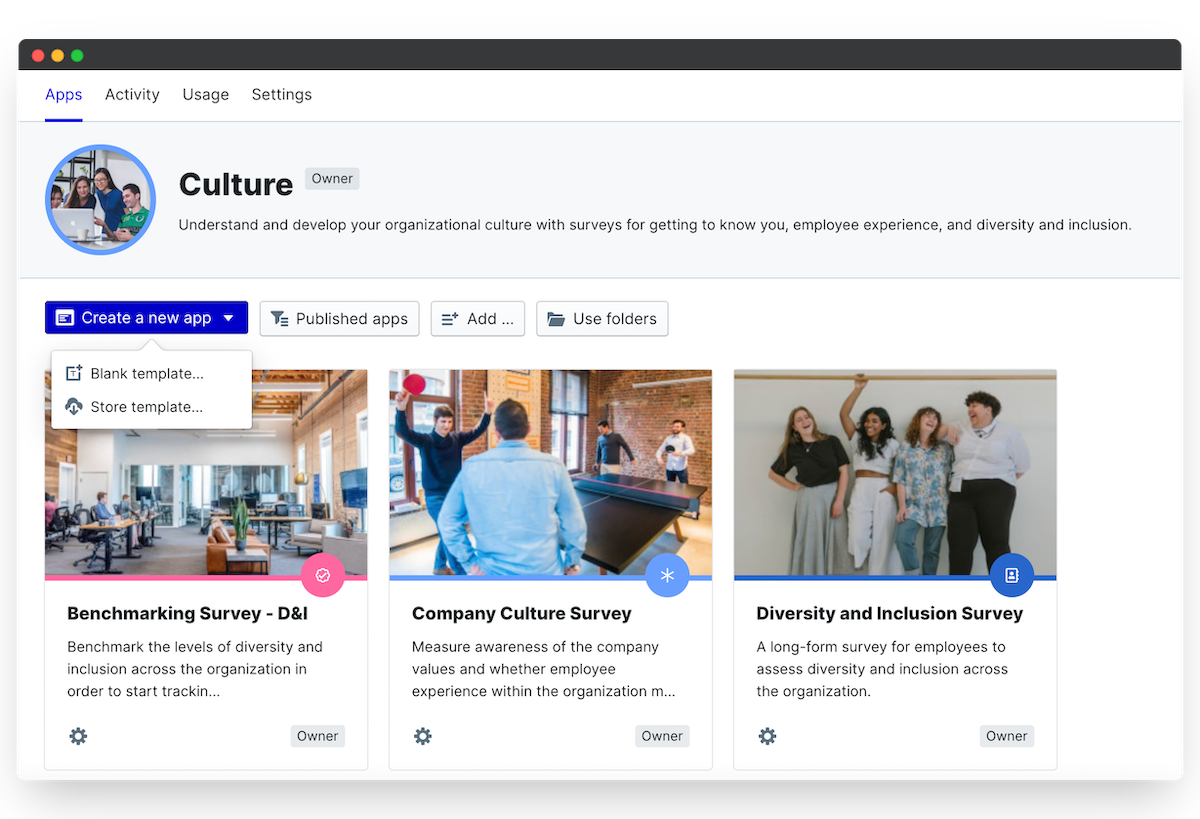Image resolution: width=1200 pixels, height=819 pixels.
Task: Click the Store template cloud icon
Action: click(x=73, y=407)
